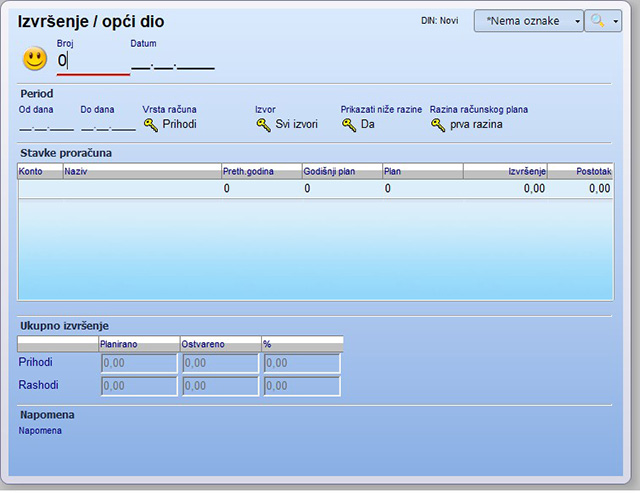Click the Rashodi Ostvareno field

pyautogui.click(x=220, y=386)
